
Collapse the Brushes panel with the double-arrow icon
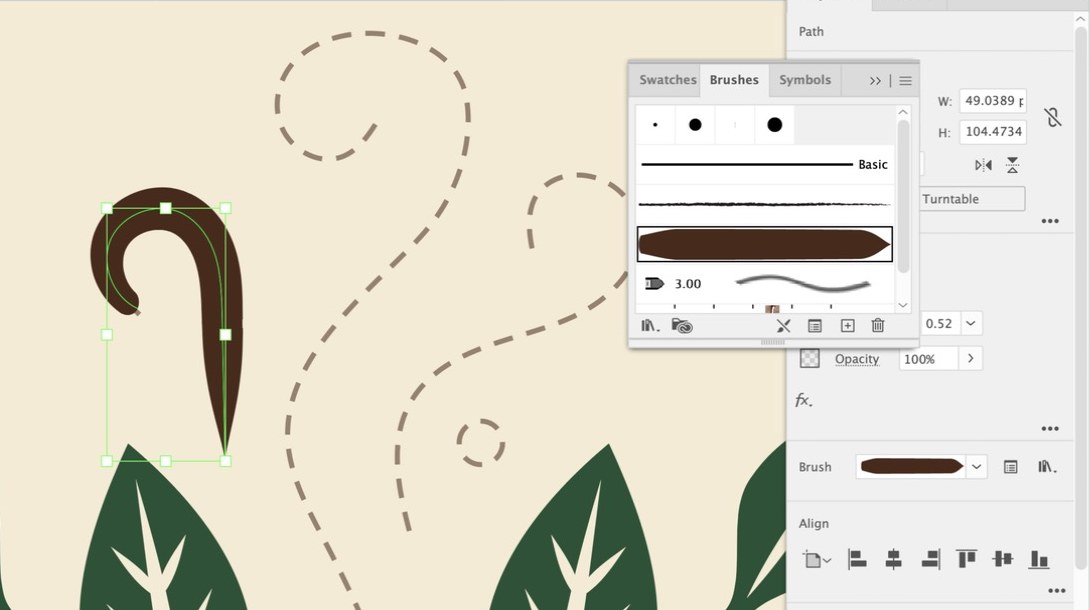tap(875, 81)
